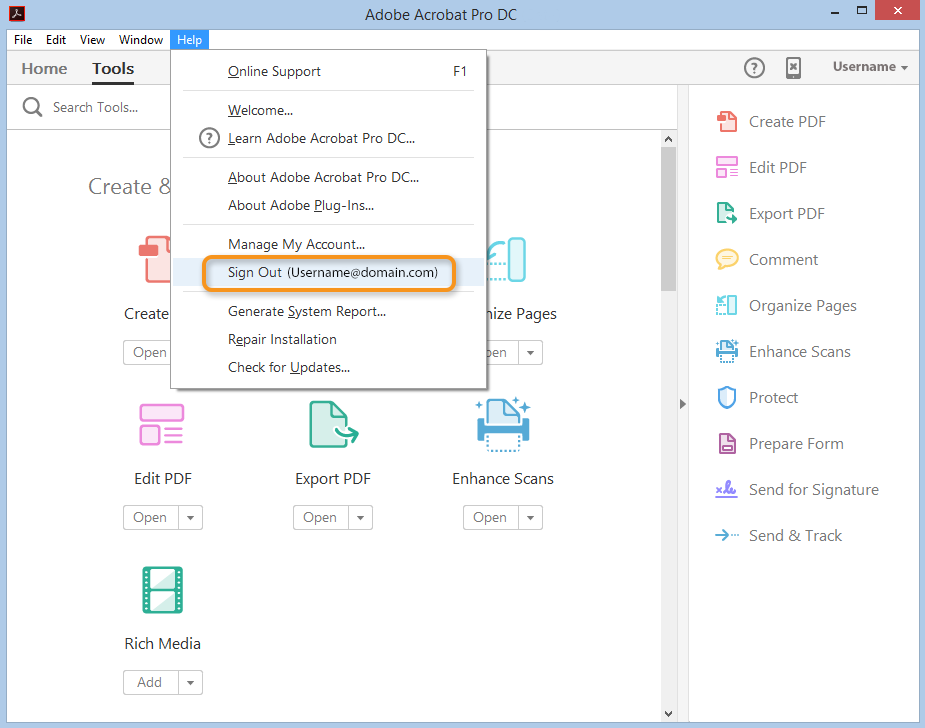Click the help question mark icon

(x=754, y=67)
